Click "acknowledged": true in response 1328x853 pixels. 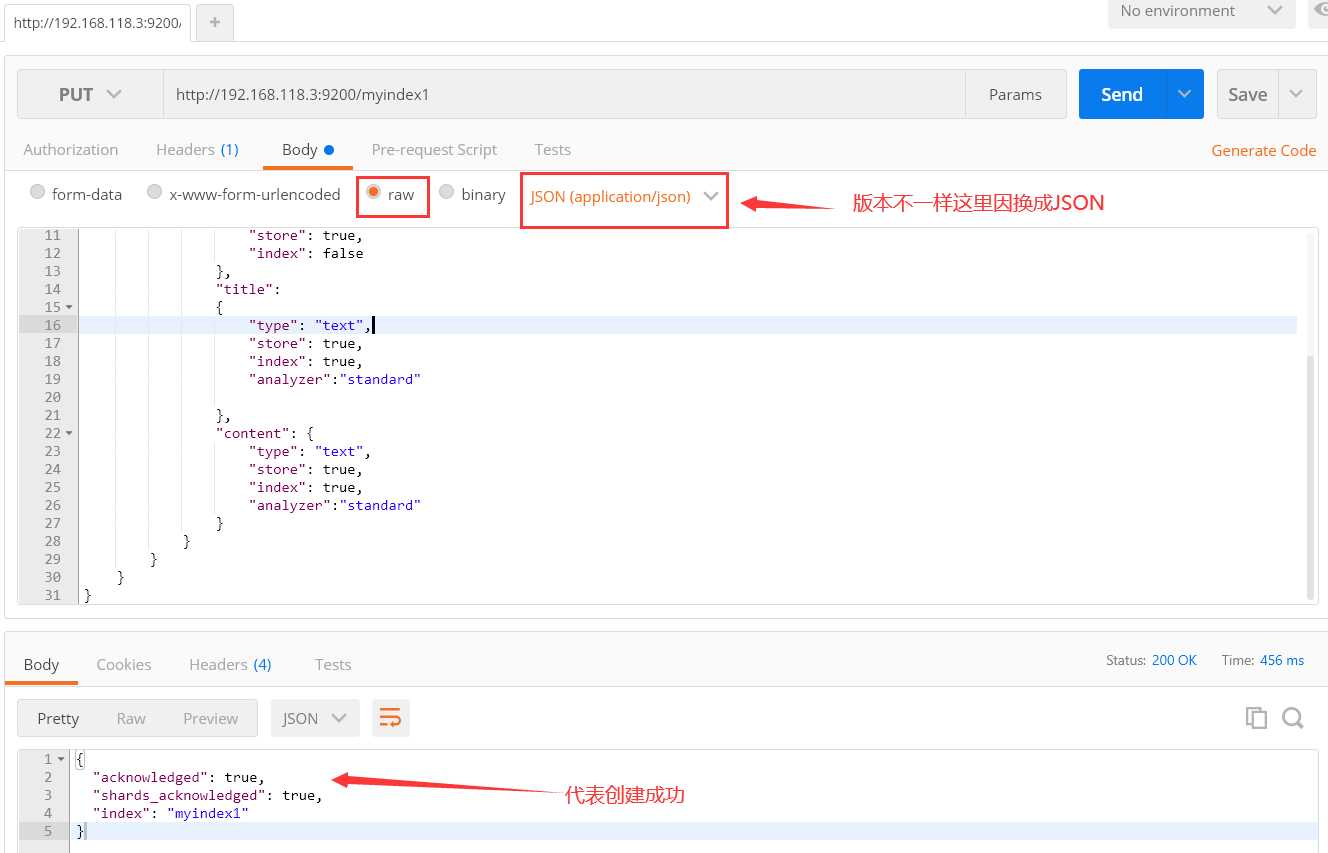tap(178, 777)
